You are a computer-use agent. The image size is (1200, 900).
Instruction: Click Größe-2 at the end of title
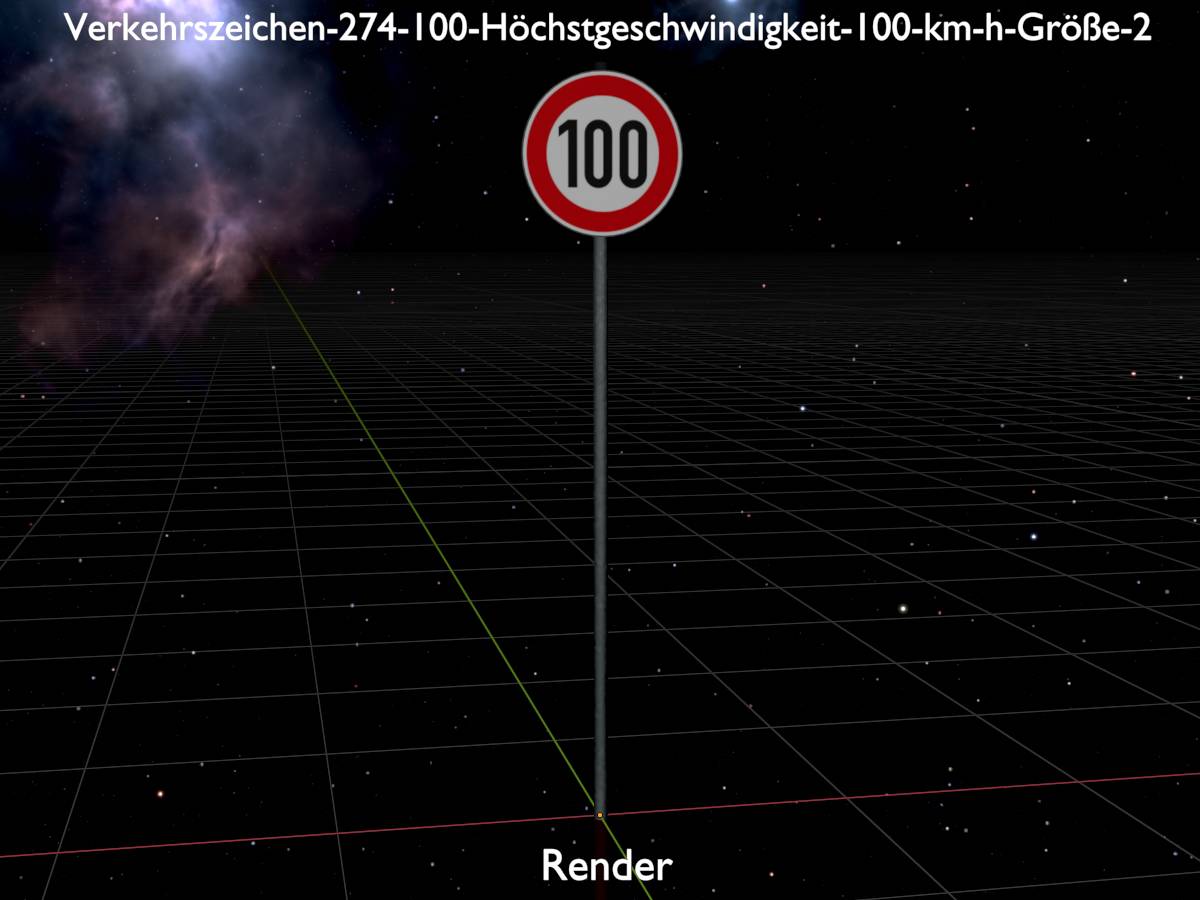pos(1095,28)
